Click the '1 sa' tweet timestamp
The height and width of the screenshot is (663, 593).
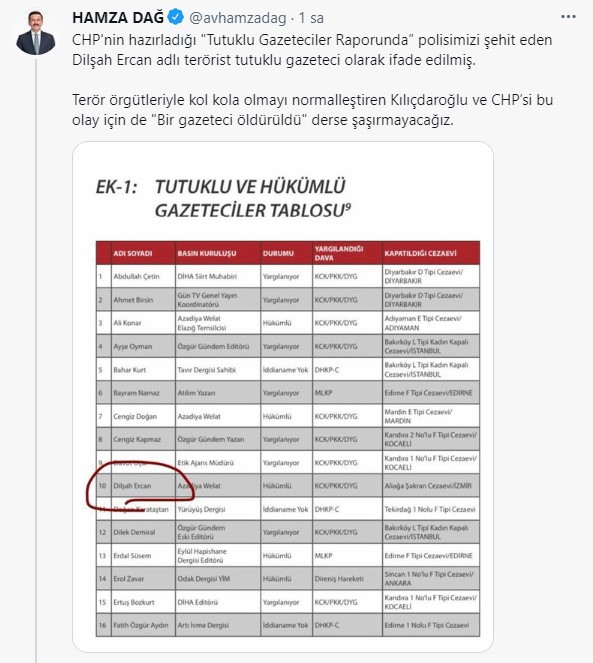311,18
